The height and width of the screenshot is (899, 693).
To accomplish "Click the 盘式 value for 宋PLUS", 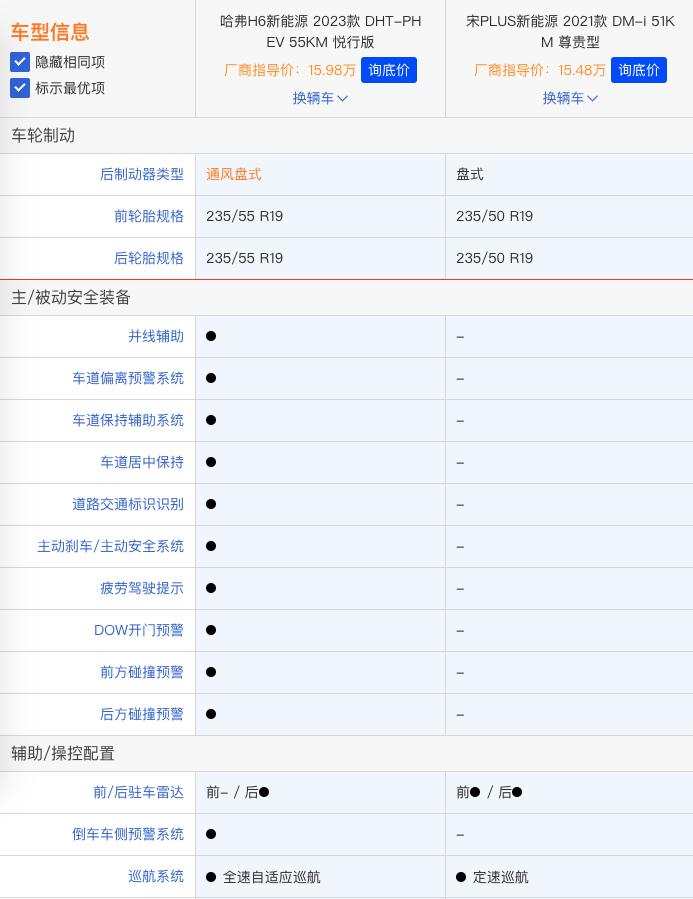I will pos(470,174).
